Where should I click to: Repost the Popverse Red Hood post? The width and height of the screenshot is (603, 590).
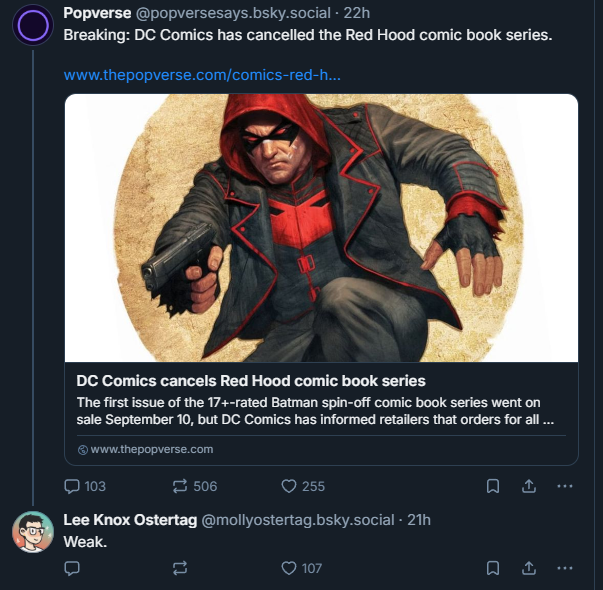(x=180, y=486)
